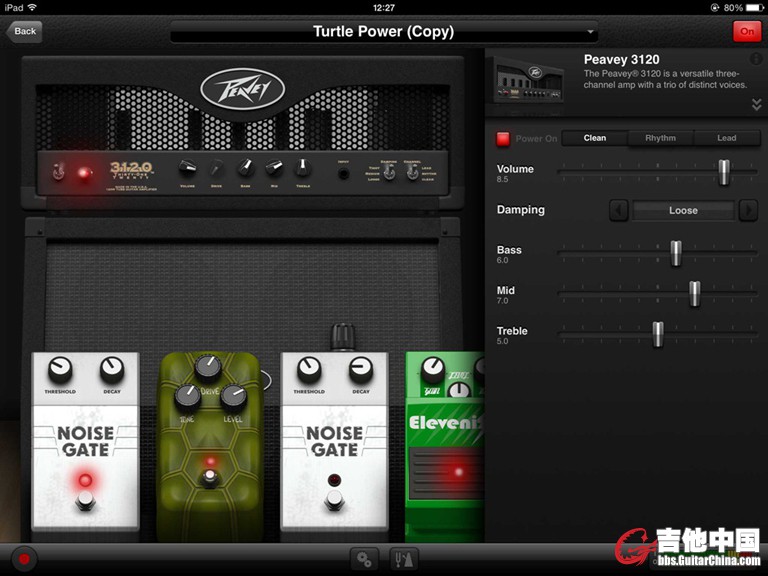Click the iPad Wi-Fi status icon
The width and height of the screenshot is (768, 576).
[32, 7]
